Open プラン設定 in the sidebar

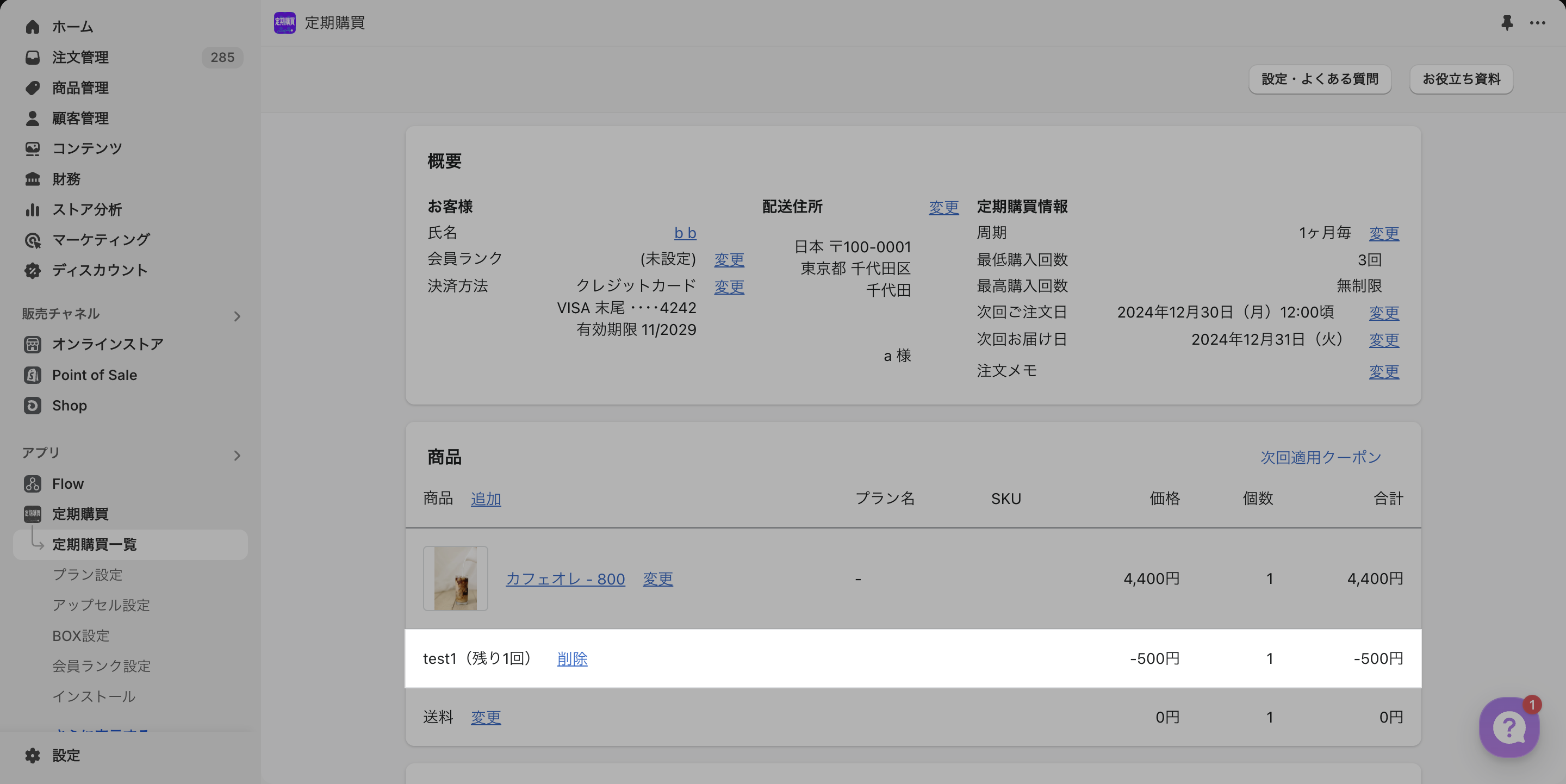click(x=88, y=575)
